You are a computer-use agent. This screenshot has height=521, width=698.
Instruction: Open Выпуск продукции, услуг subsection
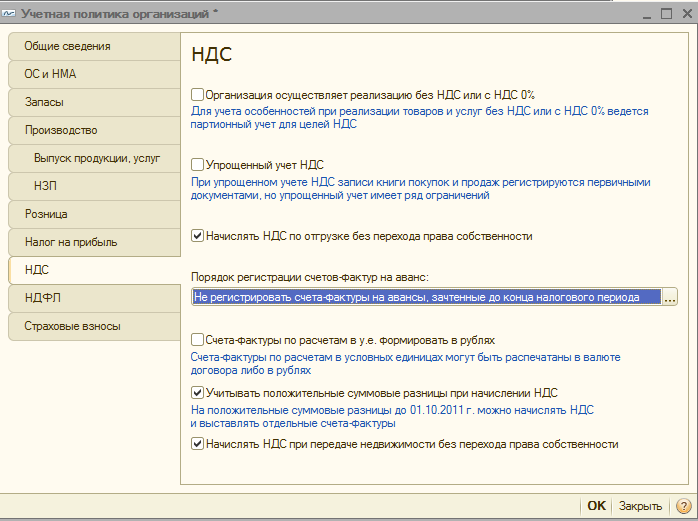coord(94,158)
